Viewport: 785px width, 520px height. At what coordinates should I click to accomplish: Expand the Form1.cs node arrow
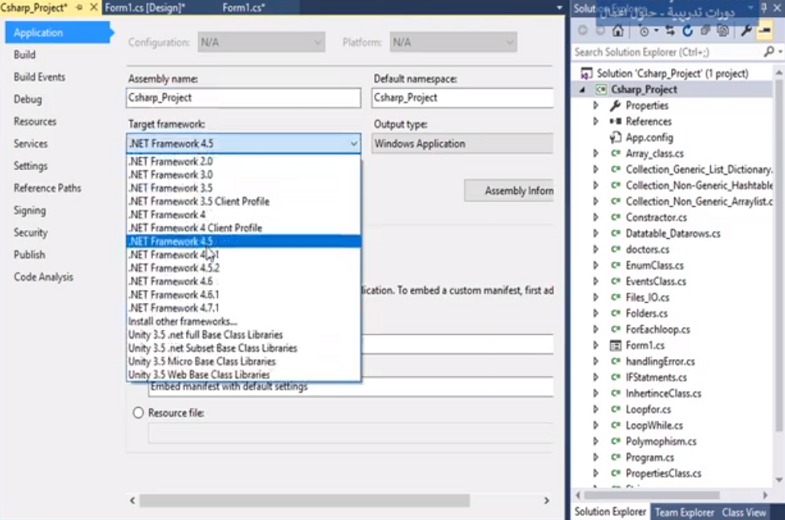(x=596, y=345)
